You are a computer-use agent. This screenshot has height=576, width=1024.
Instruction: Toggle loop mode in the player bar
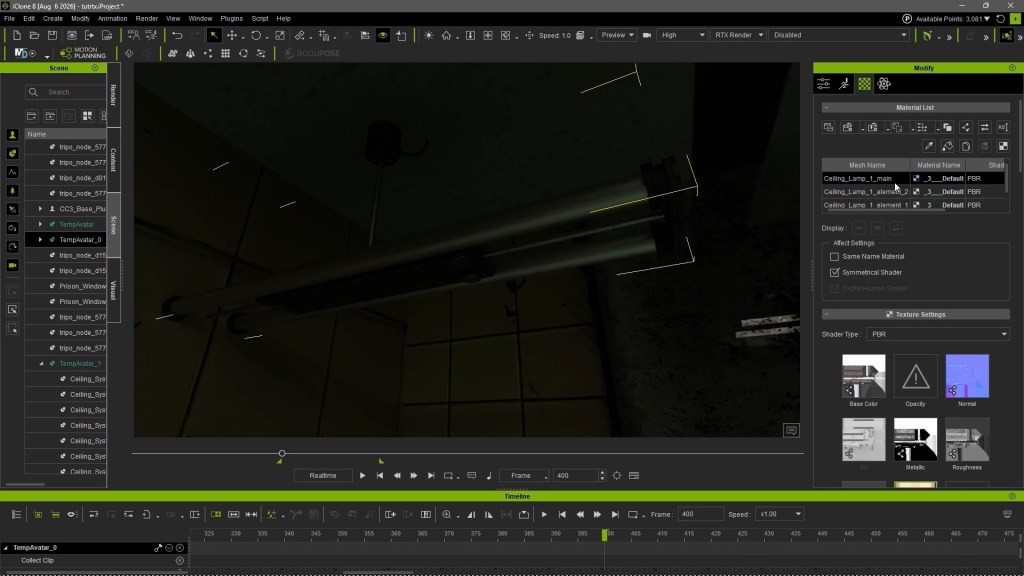pos(448,475)
